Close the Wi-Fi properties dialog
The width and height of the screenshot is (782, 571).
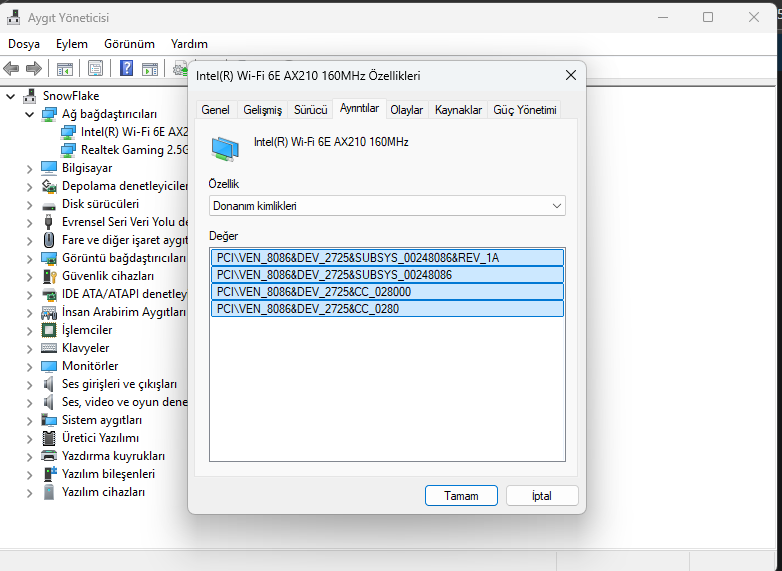pyautogui.click(x=571, y=75)
